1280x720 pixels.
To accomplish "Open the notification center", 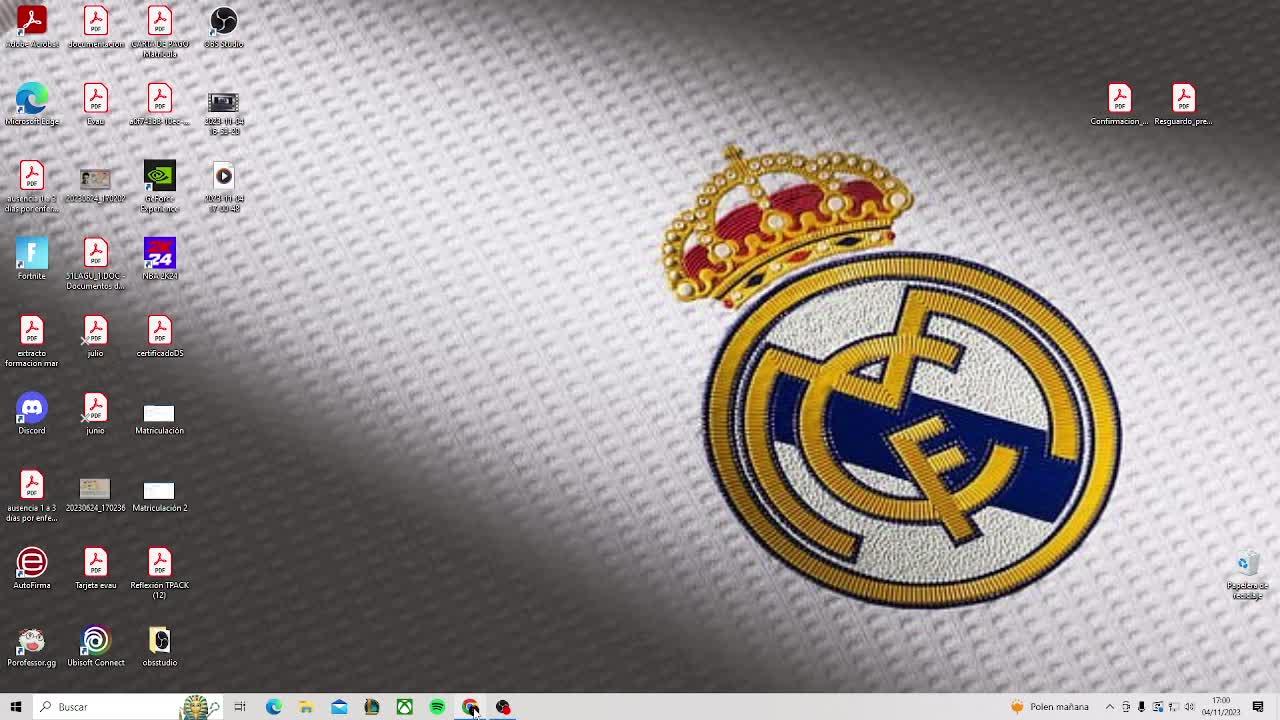I will tap(1258, 707).
